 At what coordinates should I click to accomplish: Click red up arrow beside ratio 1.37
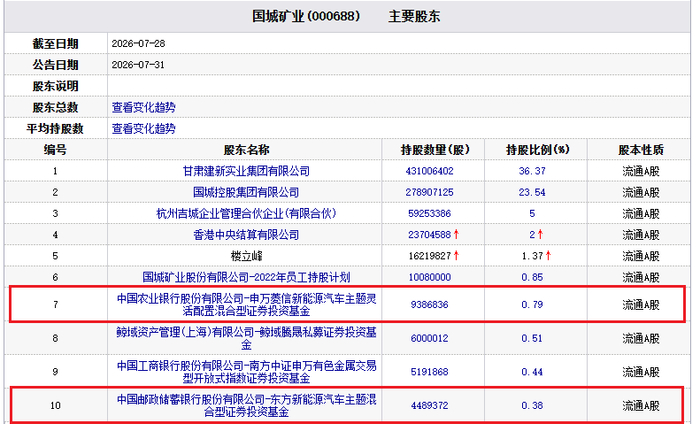548,256
